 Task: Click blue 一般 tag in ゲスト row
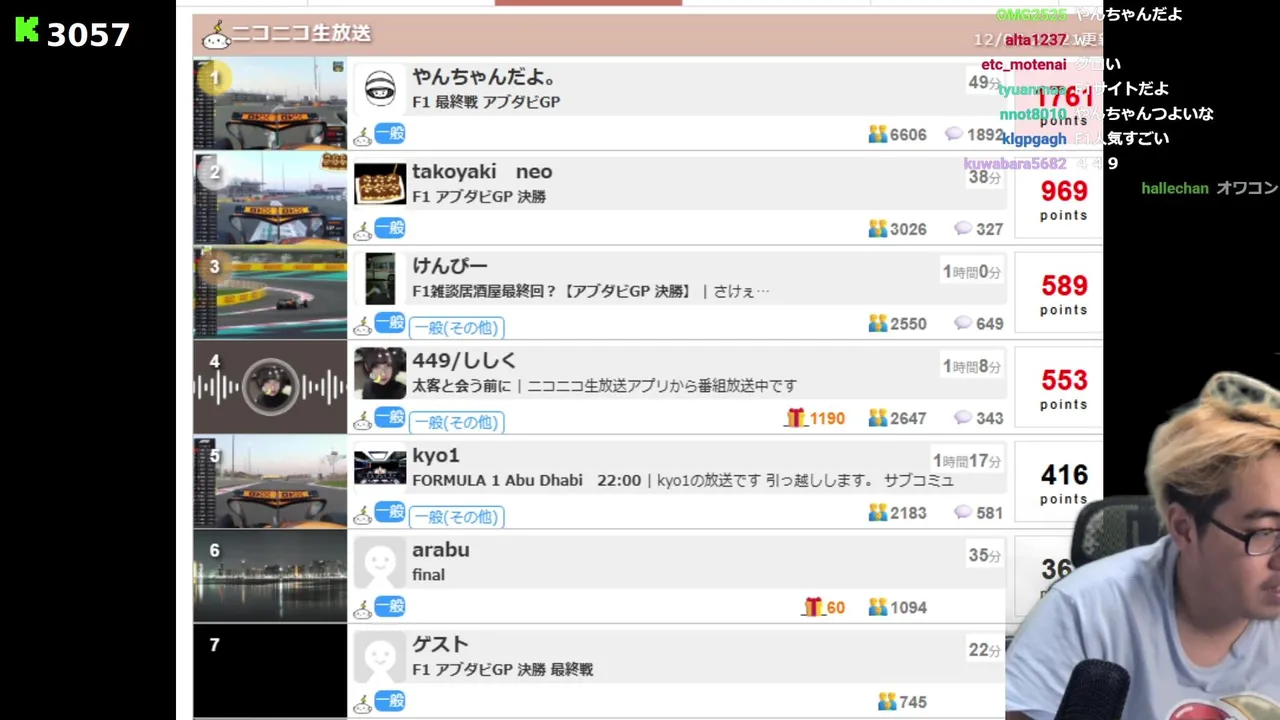390,701
